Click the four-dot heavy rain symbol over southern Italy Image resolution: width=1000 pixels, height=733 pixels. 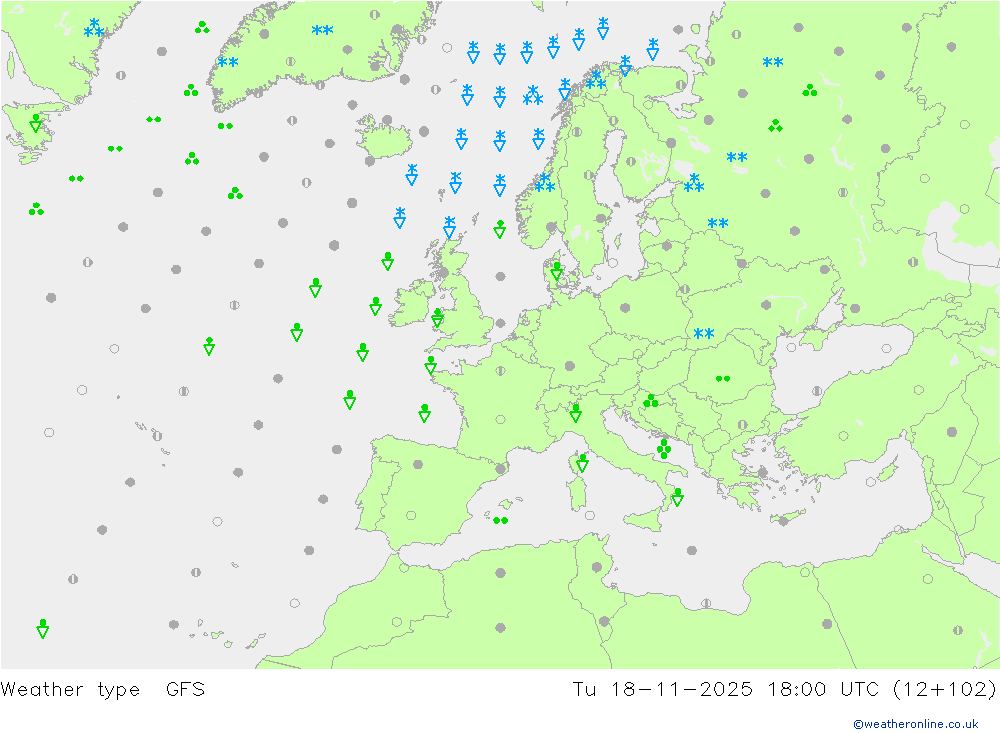click(664, 448)
